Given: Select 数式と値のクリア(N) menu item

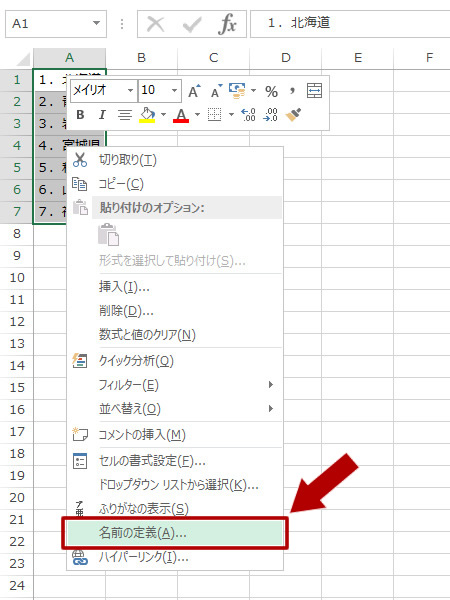Looking at the screenshot, I should coord(175,334).
